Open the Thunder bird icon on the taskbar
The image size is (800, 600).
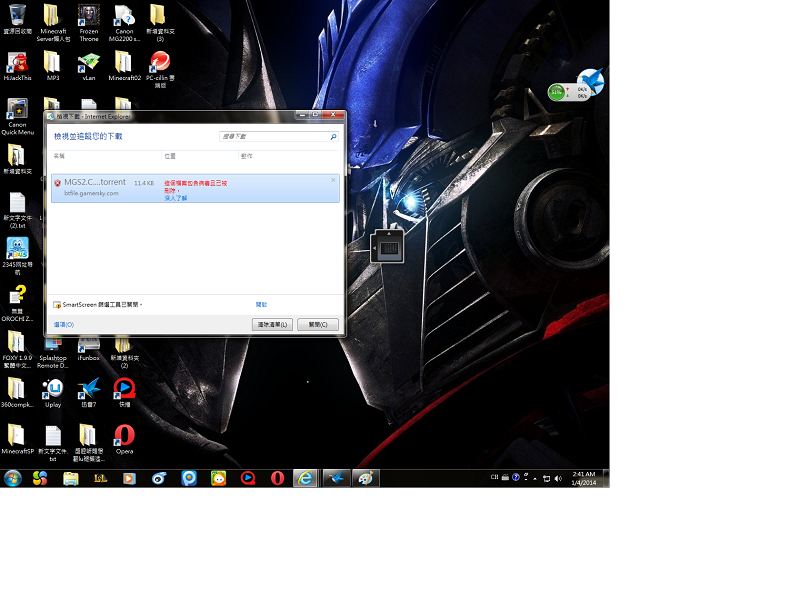point(336,479)
